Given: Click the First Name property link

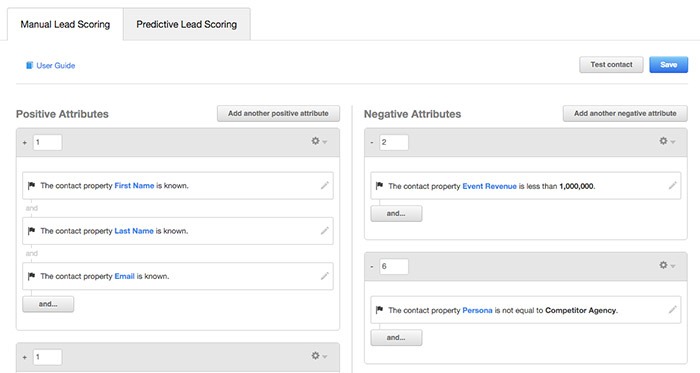Looking at the screenshot, I should [134, 186].
